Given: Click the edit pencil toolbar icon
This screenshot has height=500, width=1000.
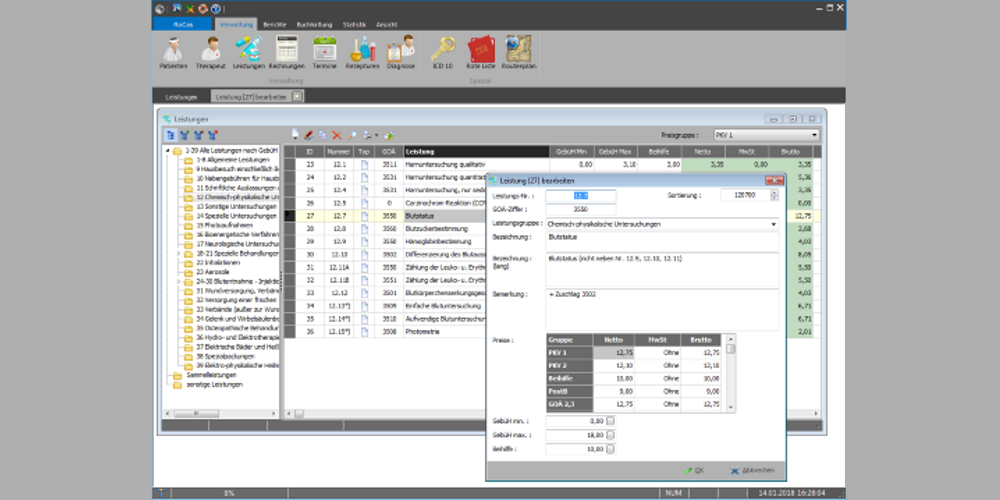Looking at the screenshot, I should 309,135.
